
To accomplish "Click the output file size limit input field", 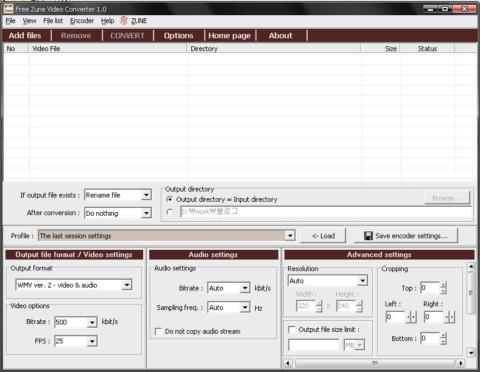I will pyautogui.click(x=313, y=345).
